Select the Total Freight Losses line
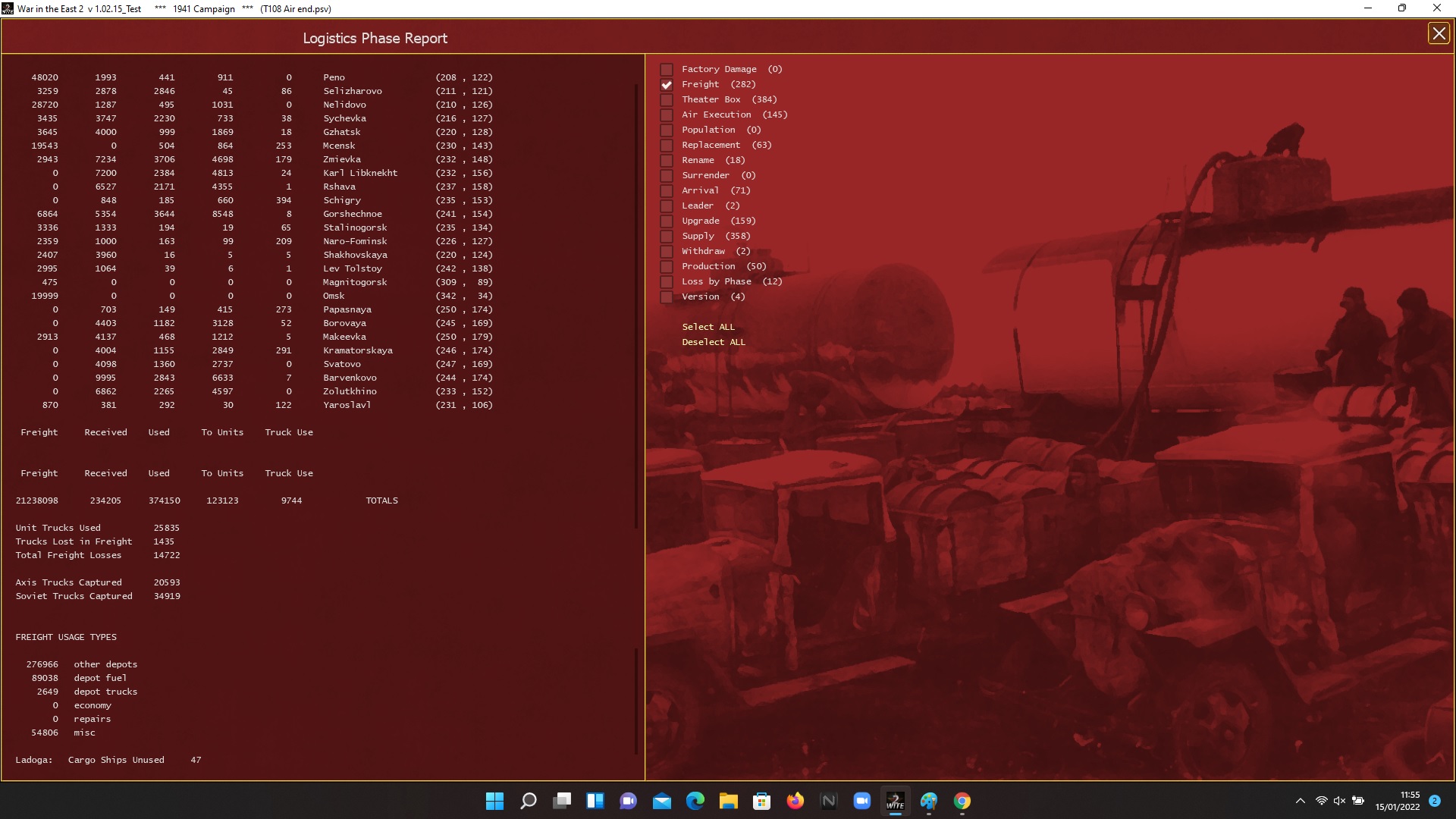This screenshot has width=1456, height=819. 98,555
